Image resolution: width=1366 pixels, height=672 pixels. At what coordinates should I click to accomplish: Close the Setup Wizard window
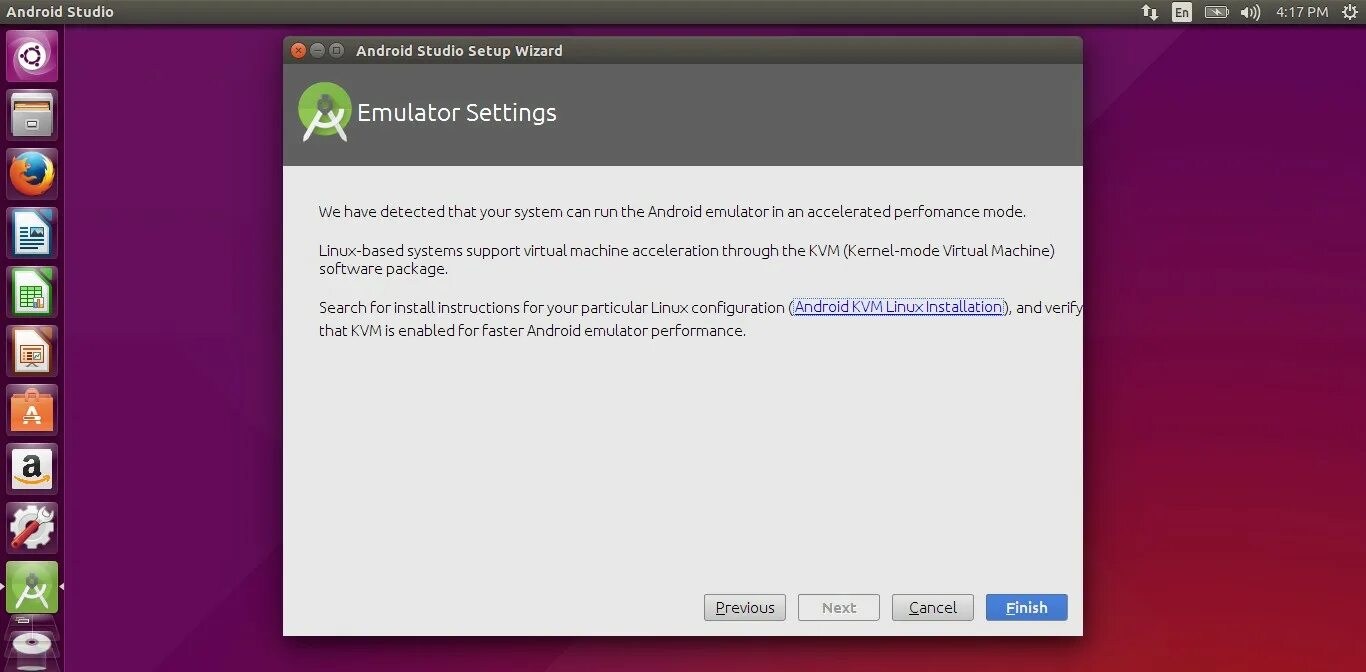coord(299,51)
